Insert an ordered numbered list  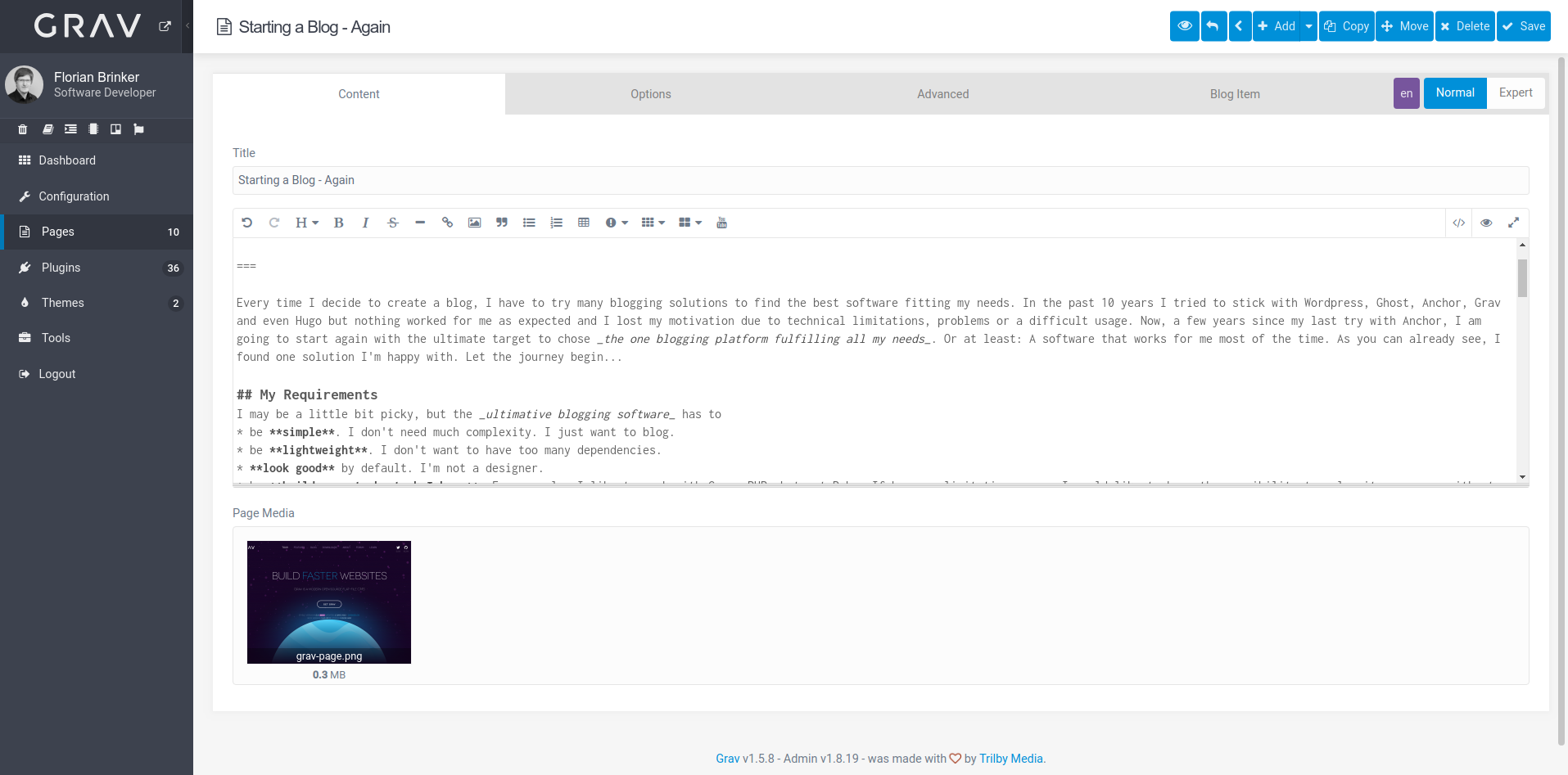click(x=556, y=223)
